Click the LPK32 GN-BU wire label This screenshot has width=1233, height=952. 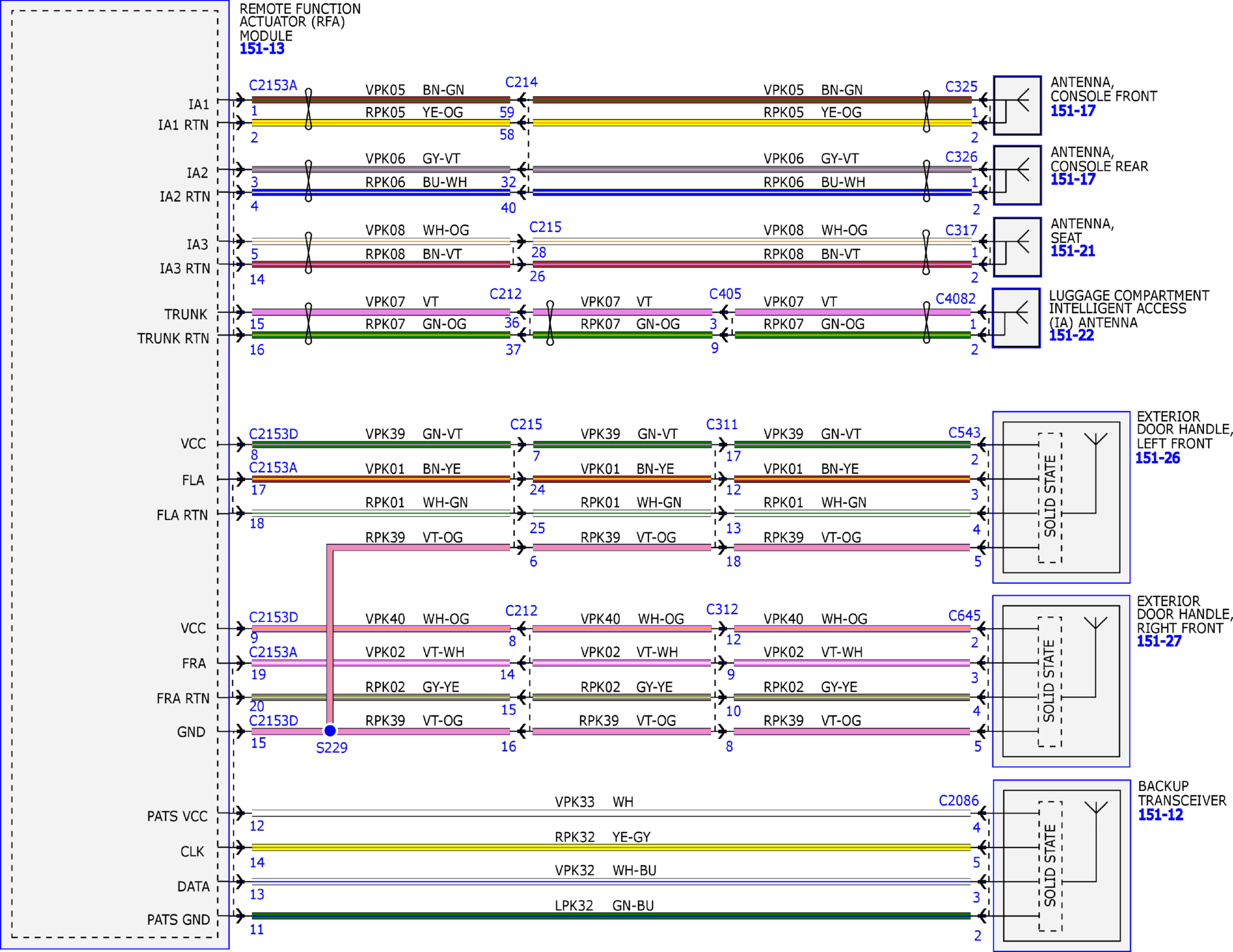click(x=604, y=906)
